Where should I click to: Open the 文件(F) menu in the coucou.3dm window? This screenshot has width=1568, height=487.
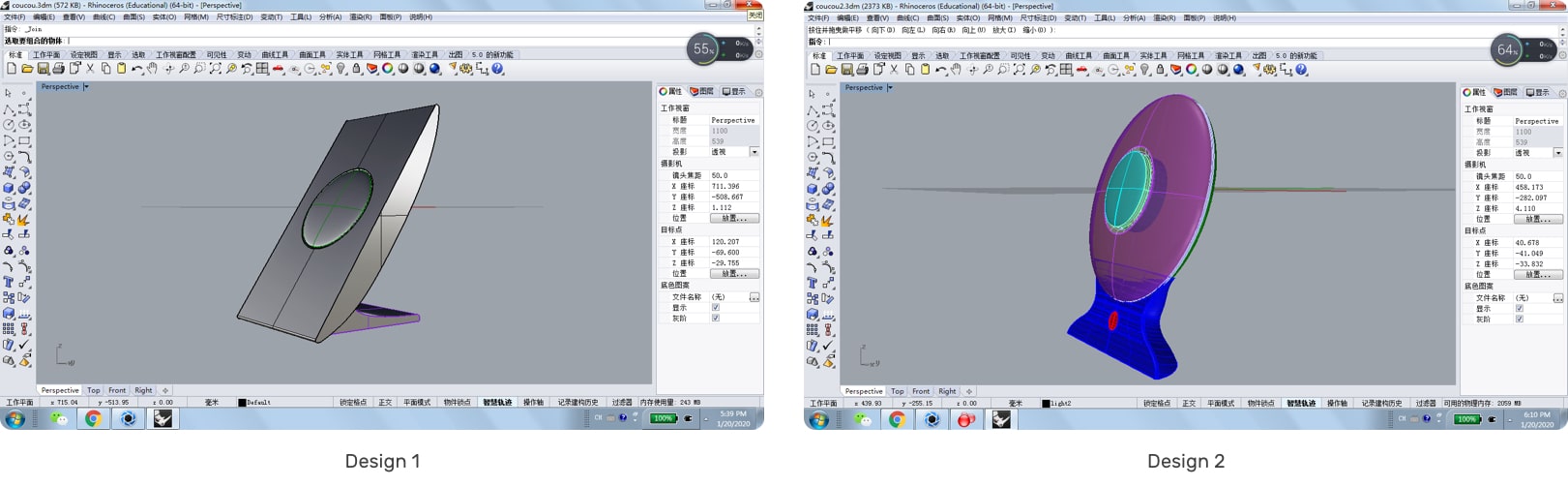15,16
